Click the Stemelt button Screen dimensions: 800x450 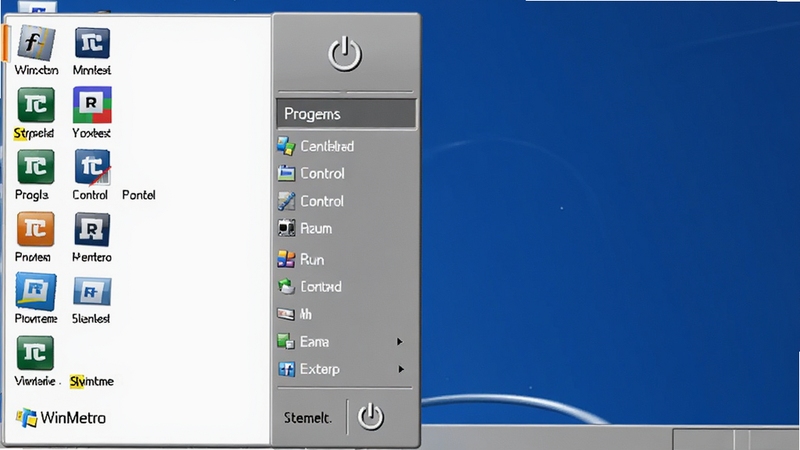pyautogui.click(x=308, y=418)
